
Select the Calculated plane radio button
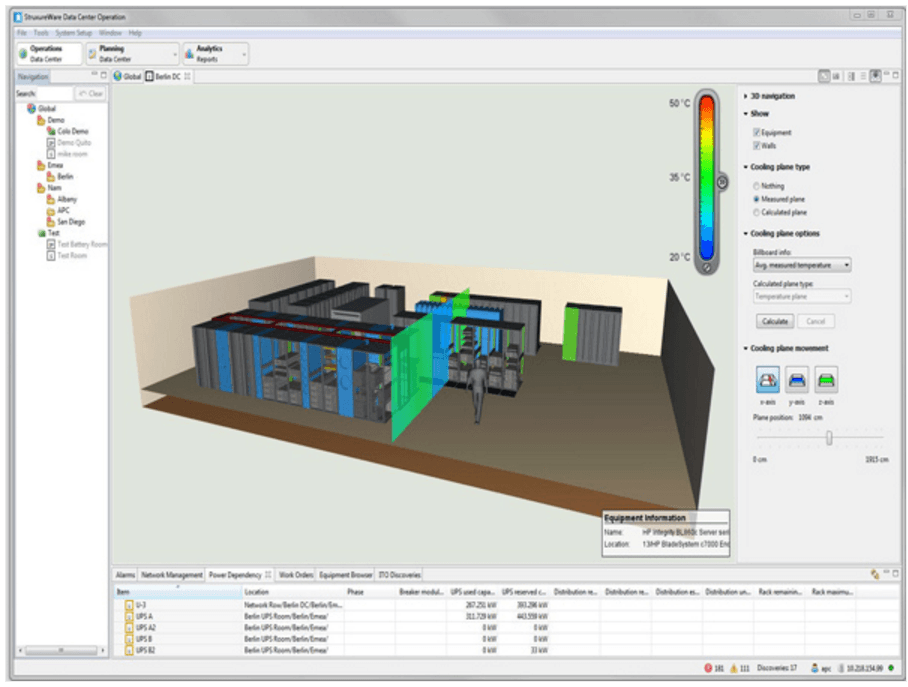click(x=756, y=213)
